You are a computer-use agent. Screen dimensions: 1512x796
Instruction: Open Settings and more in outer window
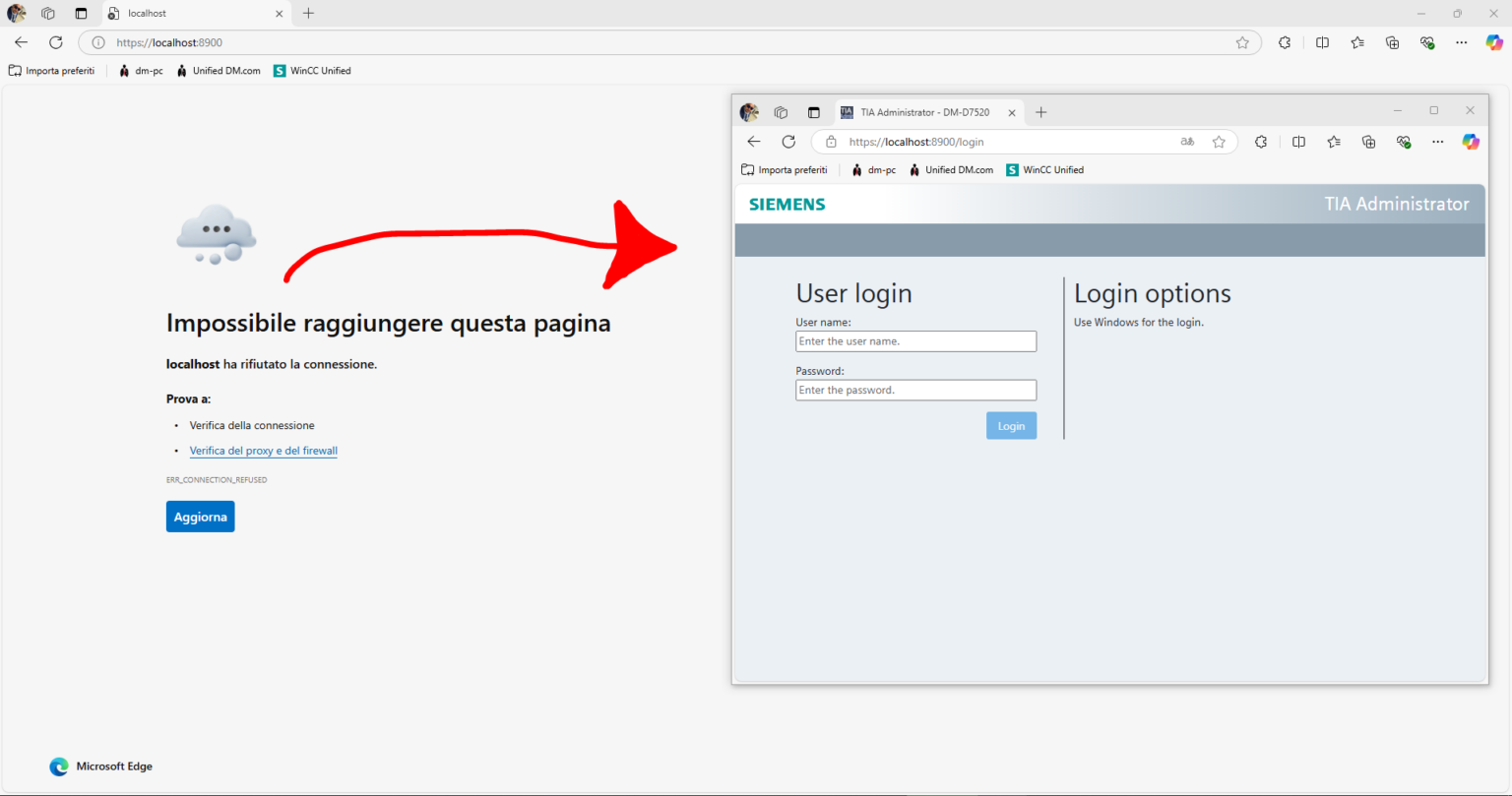[1462, 42]
